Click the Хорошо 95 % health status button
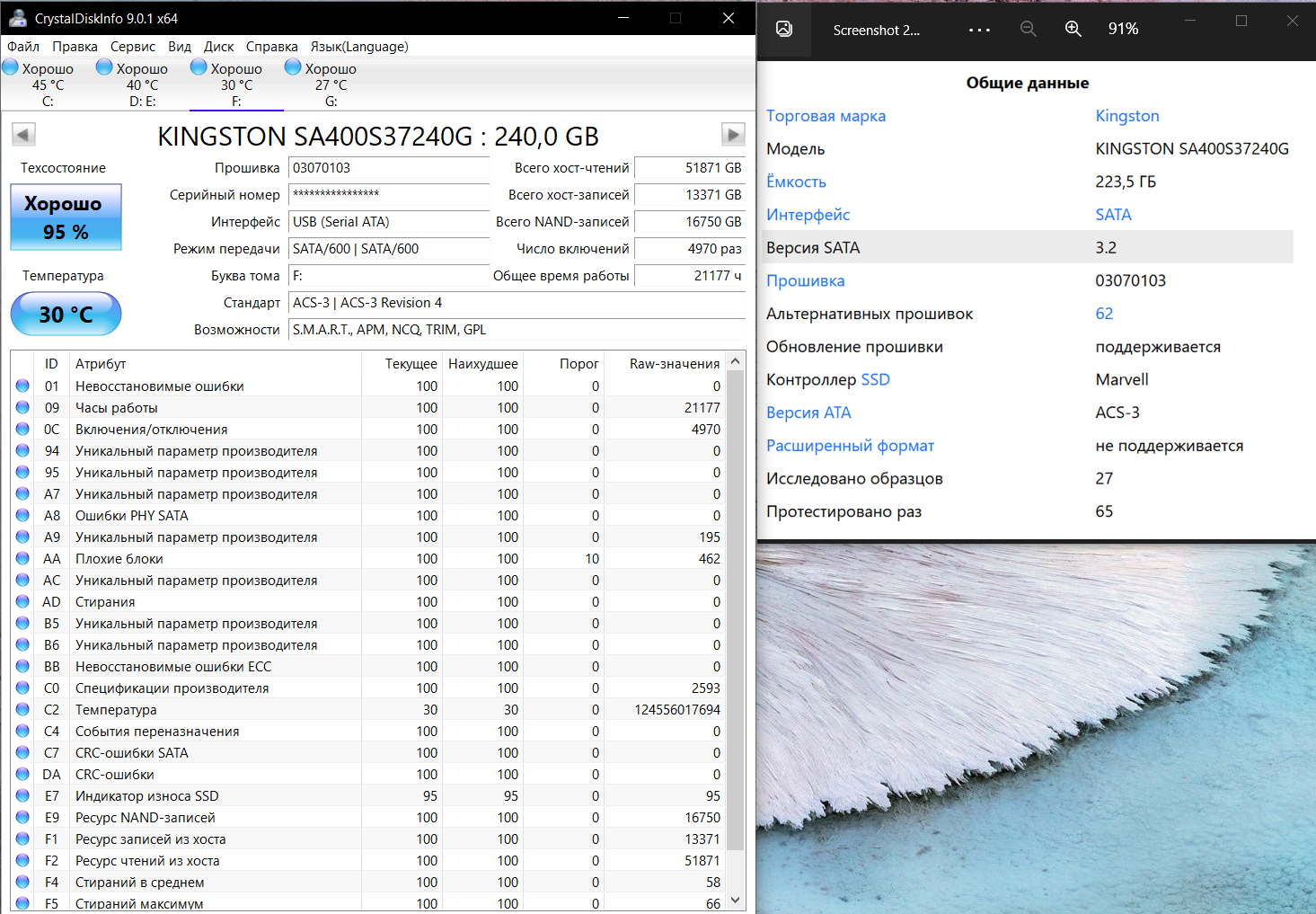This screenshot has width=1316, height=914. point(66,217)
